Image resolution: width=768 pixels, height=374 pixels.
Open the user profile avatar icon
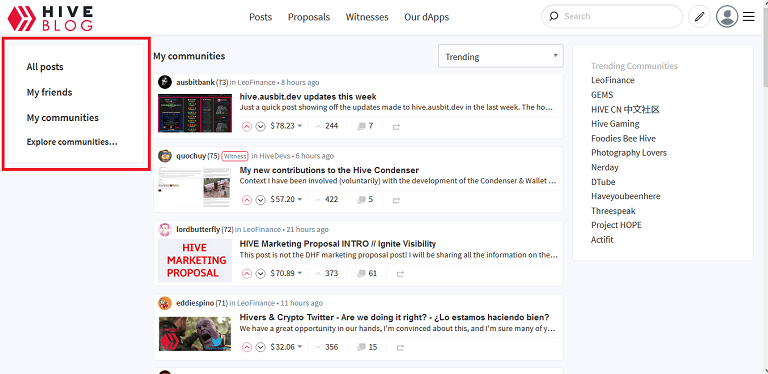pyautogui.click(x=727, y=17)
